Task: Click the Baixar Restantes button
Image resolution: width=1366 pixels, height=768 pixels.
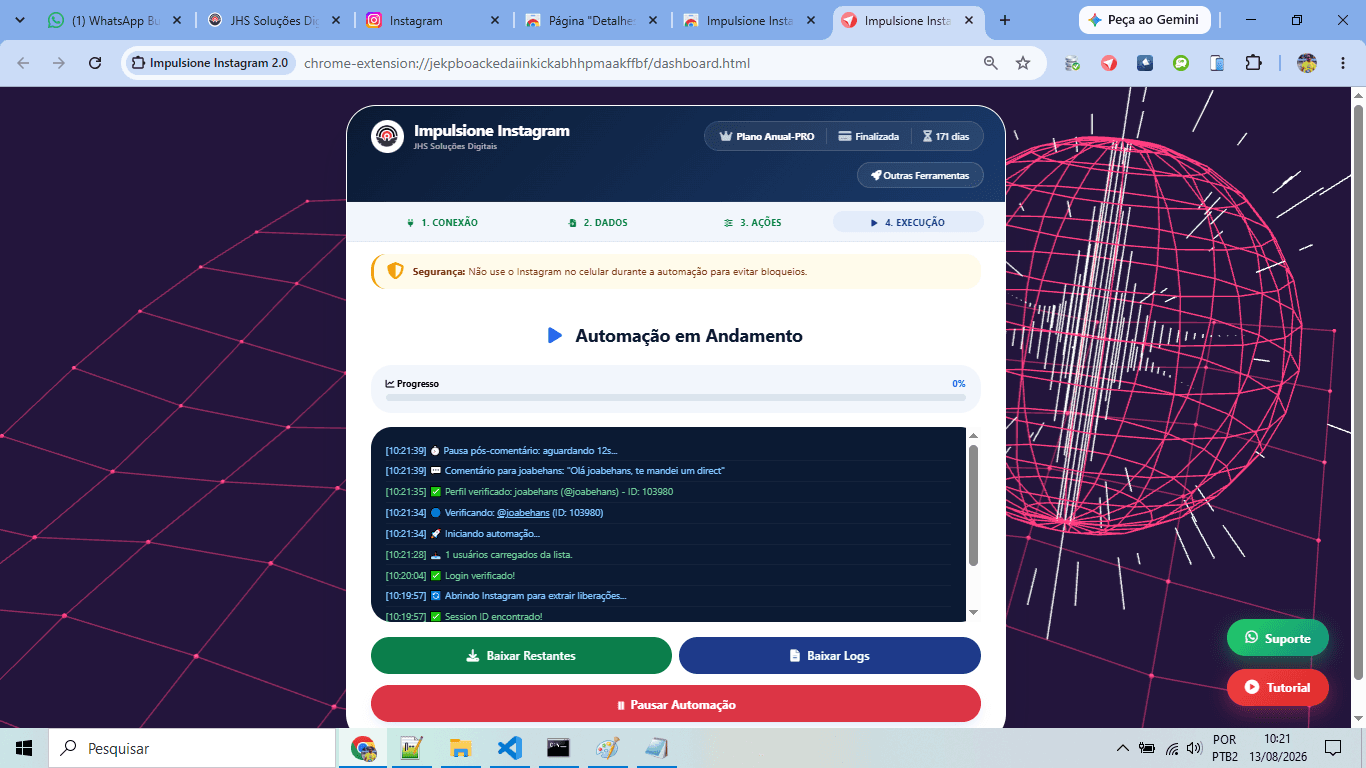Action: click(x=521, y=656)
